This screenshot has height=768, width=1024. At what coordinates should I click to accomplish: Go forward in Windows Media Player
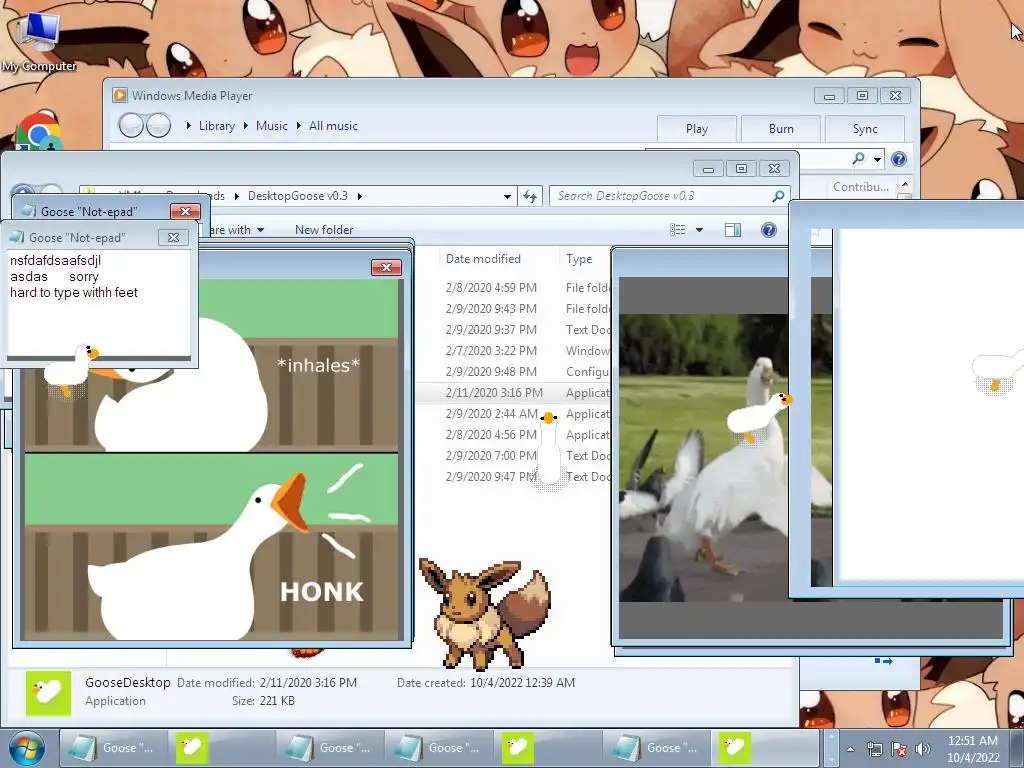(x=158, y=125)
